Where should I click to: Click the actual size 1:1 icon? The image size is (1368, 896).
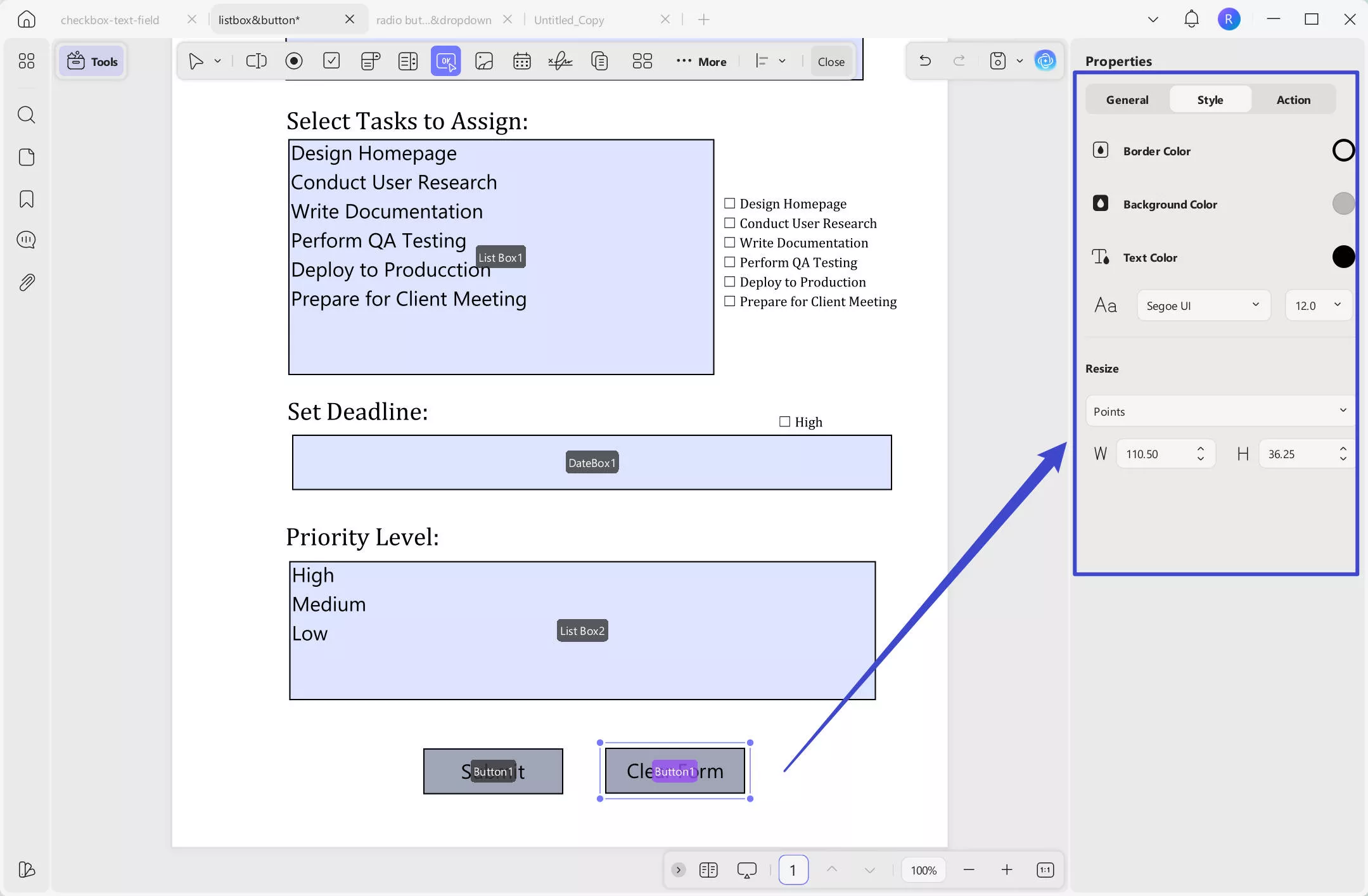click(x=1045, y=870)
